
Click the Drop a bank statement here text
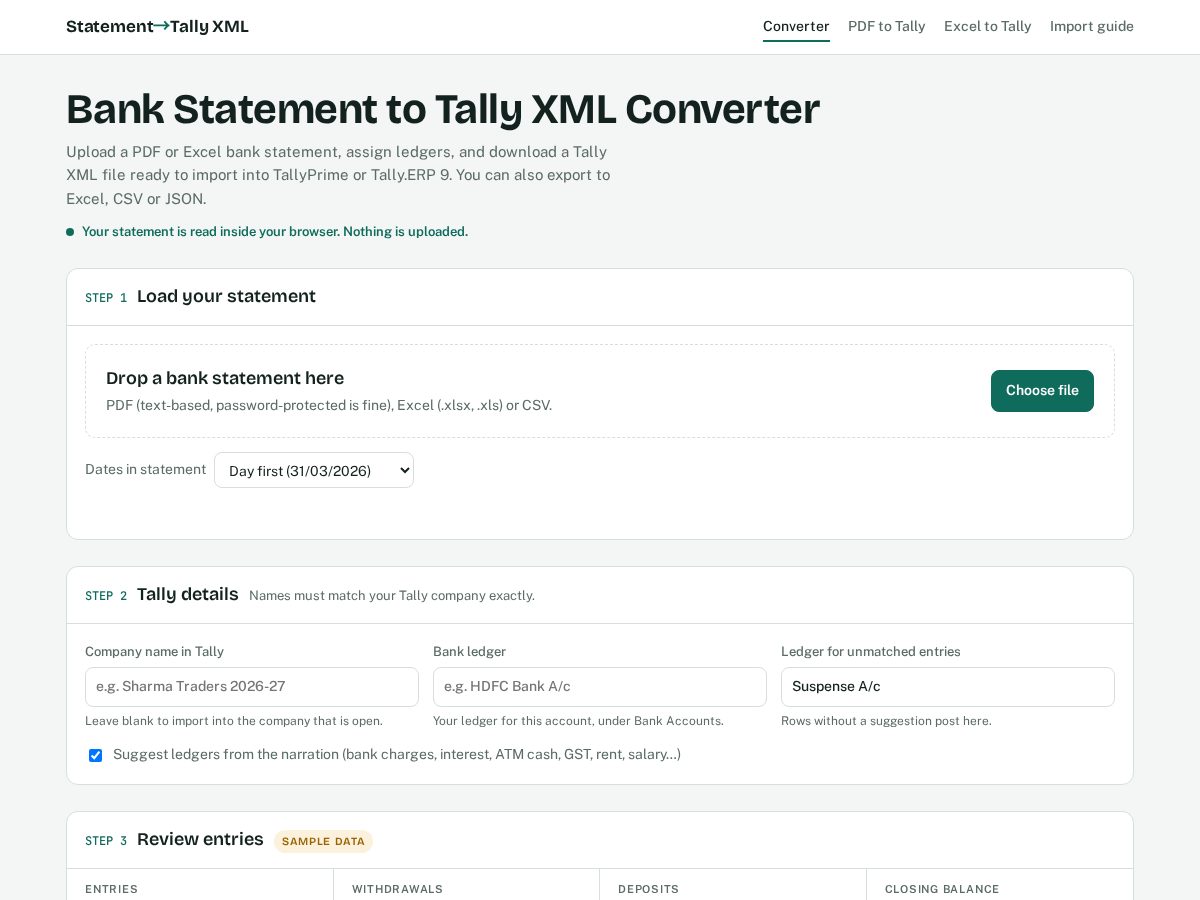(225, 378)
